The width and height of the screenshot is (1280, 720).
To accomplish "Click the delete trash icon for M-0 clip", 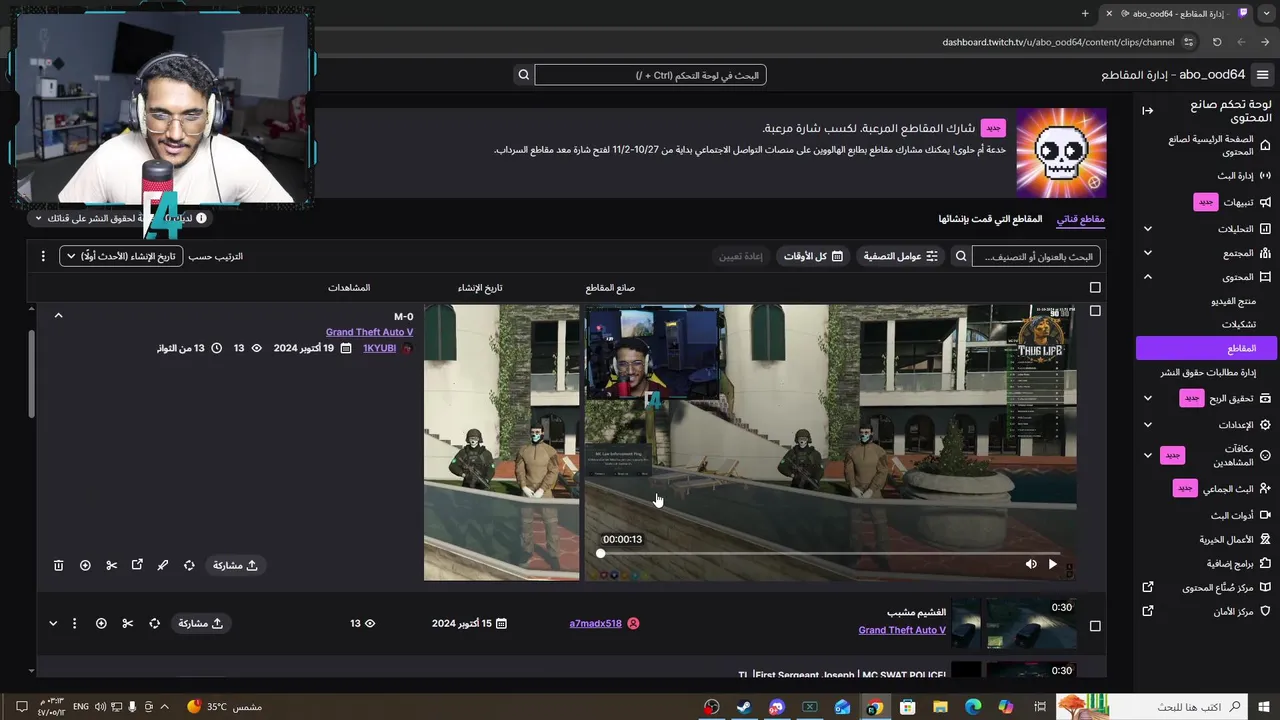I will (58, 565).
